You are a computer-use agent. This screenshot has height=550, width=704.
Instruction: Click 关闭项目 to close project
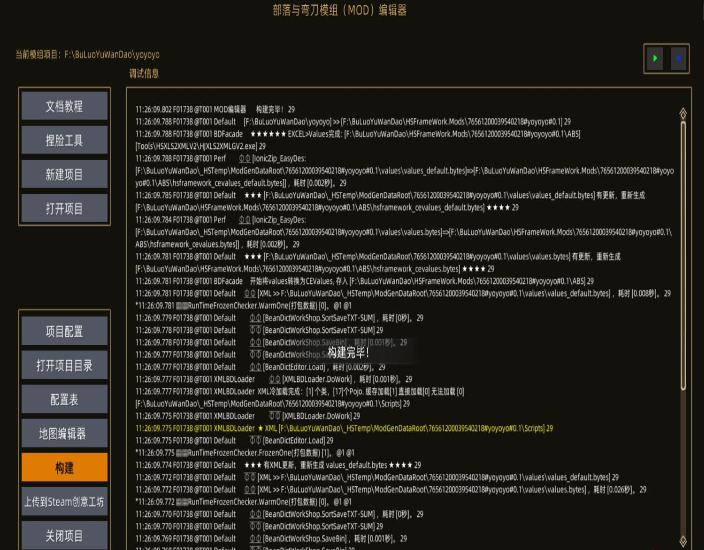[64, 536]
